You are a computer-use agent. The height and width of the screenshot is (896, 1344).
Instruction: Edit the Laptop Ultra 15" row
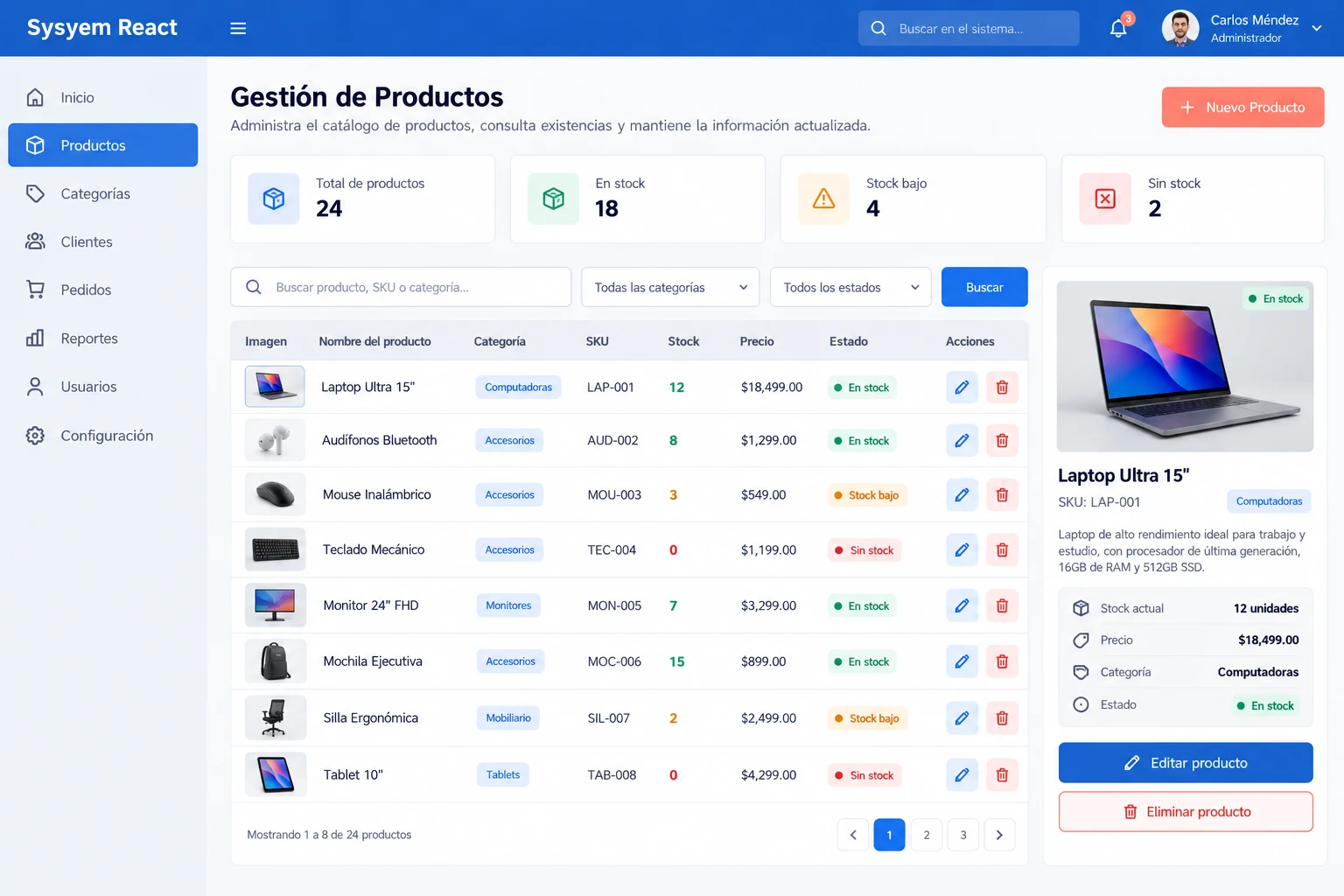[x=962, y=388]
